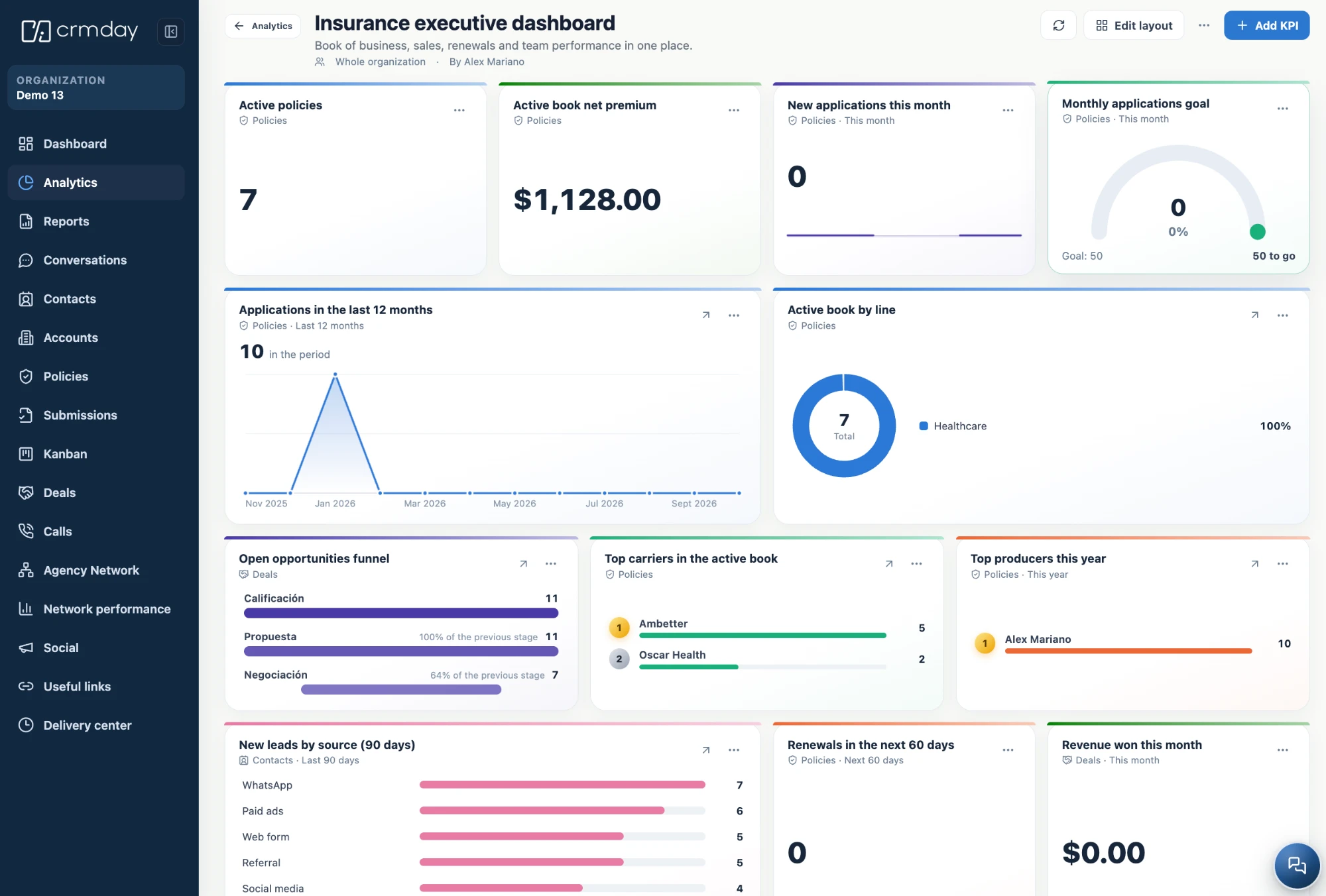Image resolution: width=1326 pixels, height=896 pixels.
Task: Open the header three-dots more menu
Action: tap(1204, 25)
